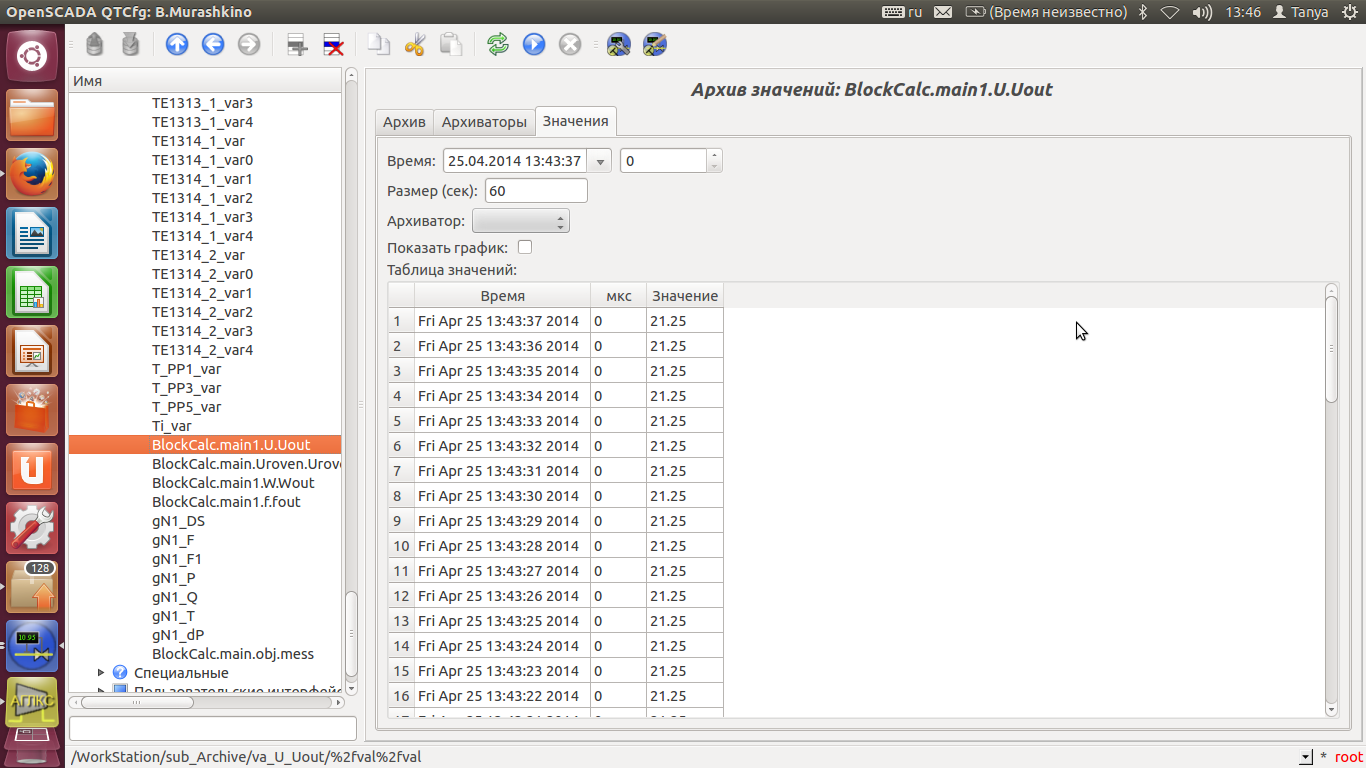This screenshot has width=1366, height=768.
Task: Click the Add item toolbar icon
Action: pos(296,44)
